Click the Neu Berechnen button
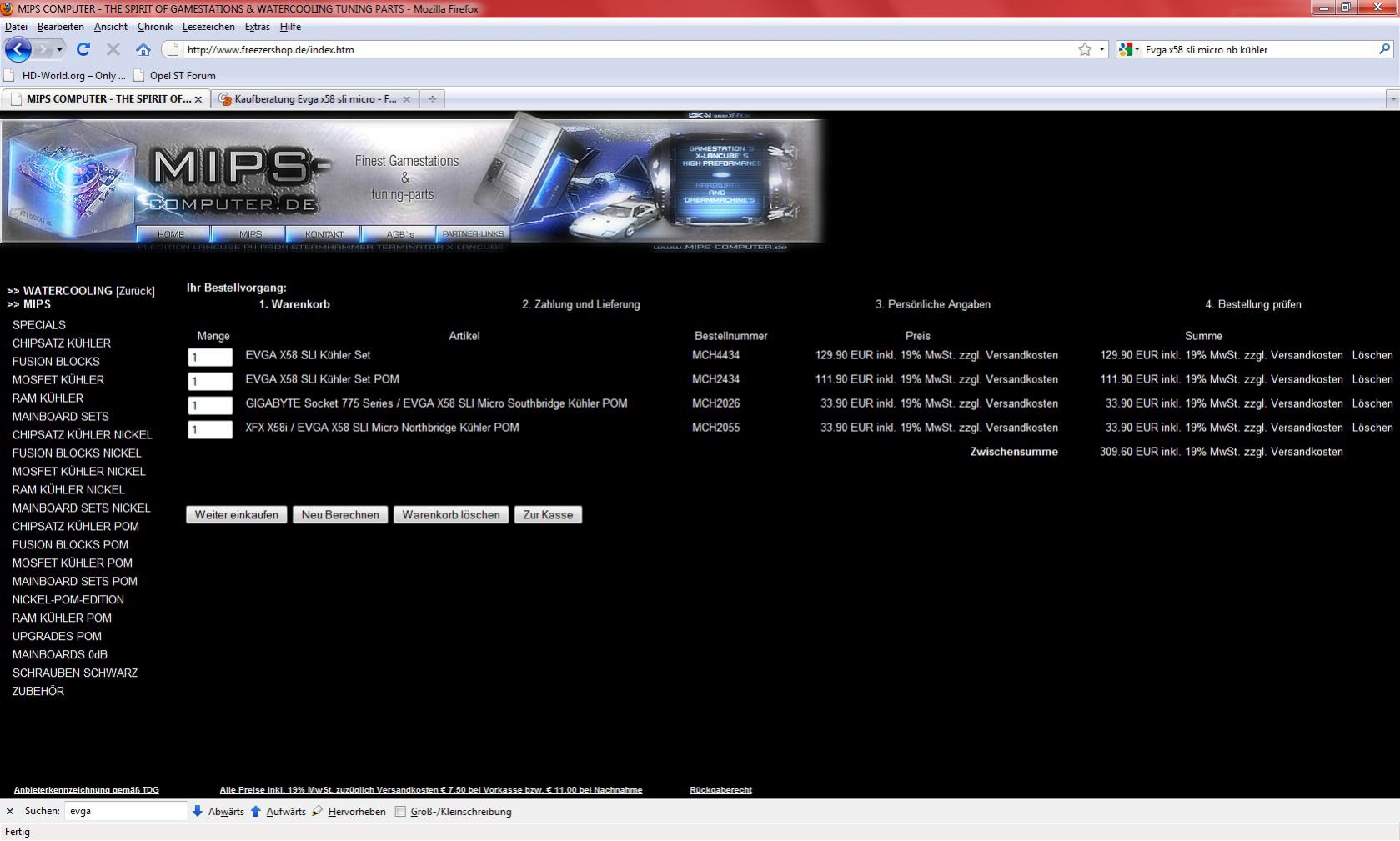Viewport: 1400px width, 841px height. click(x=340, y=515)
